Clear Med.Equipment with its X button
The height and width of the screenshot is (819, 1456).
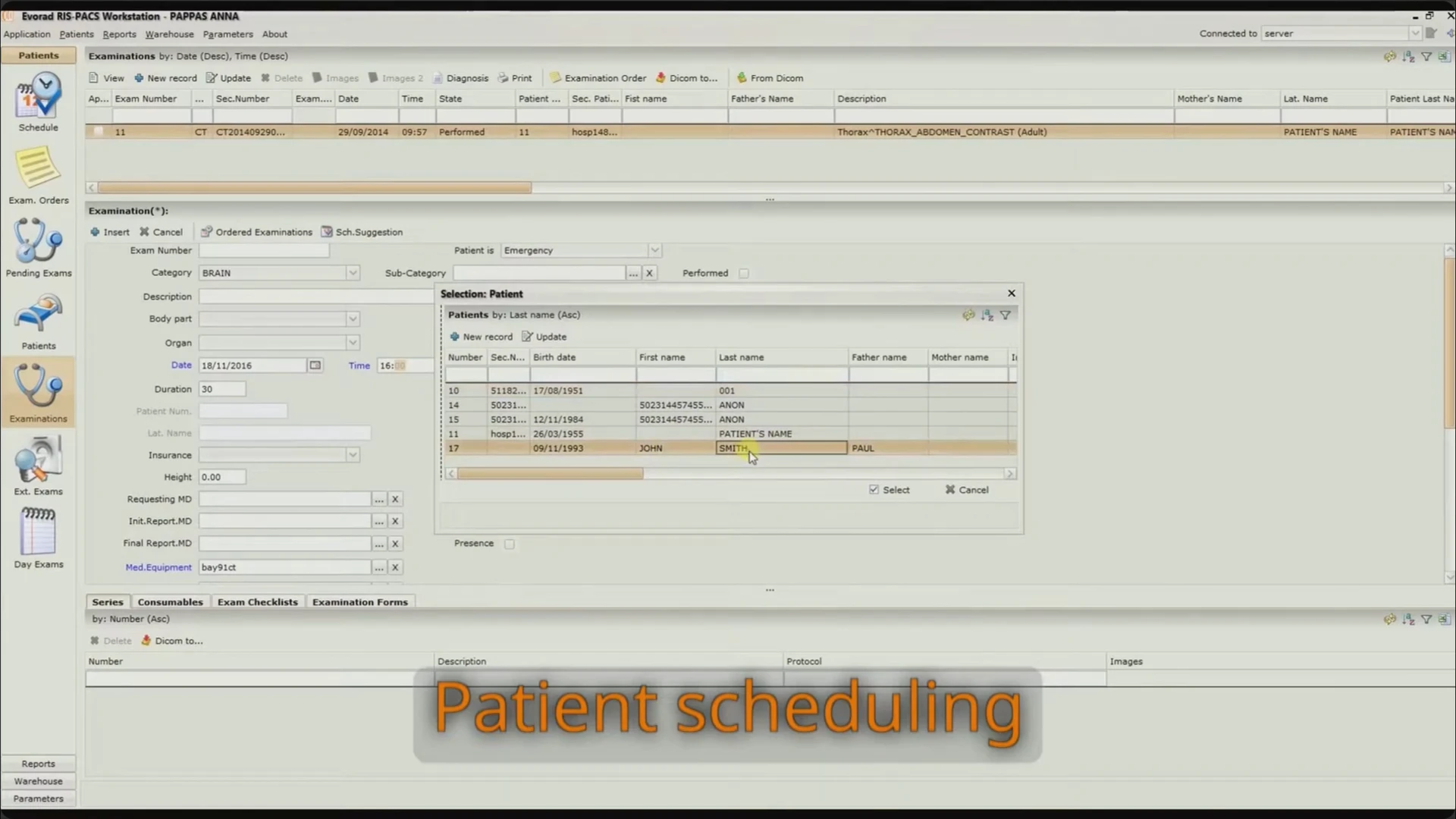394,567
